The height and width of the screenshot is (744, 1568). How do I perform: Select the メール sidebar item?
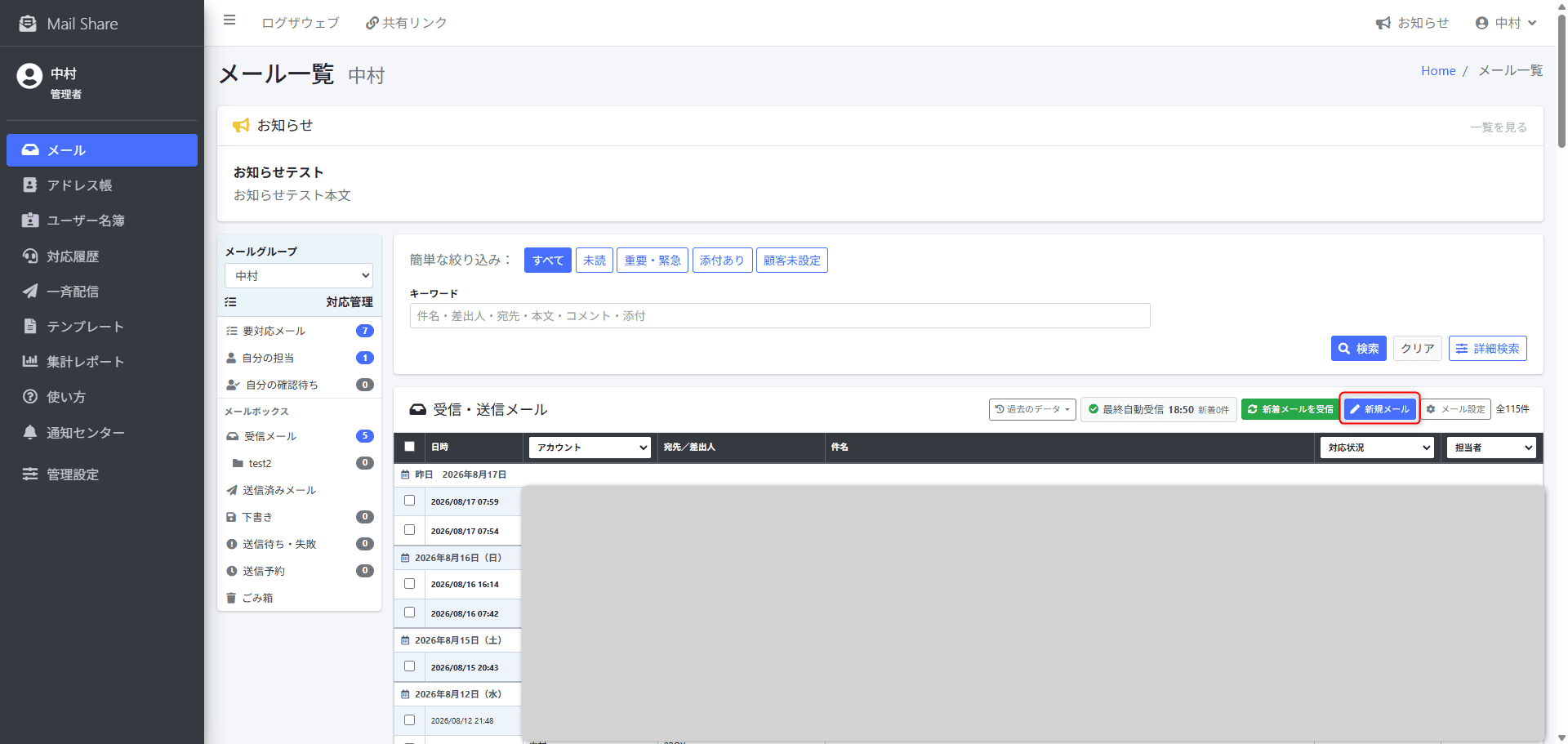(x=102, y=150)
